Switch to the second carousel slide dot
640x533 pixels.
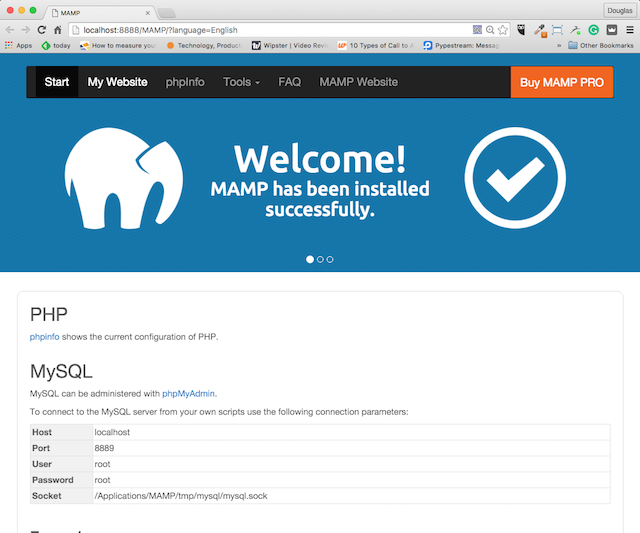320,259
